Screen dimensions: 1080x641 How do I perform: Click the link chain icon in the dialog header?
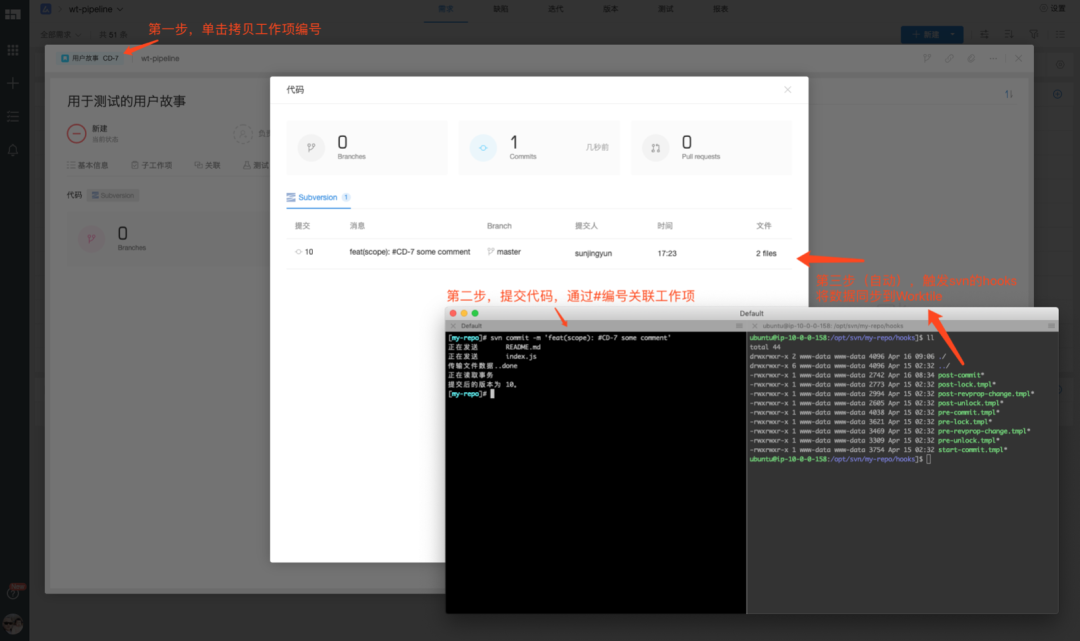[948, 58]
